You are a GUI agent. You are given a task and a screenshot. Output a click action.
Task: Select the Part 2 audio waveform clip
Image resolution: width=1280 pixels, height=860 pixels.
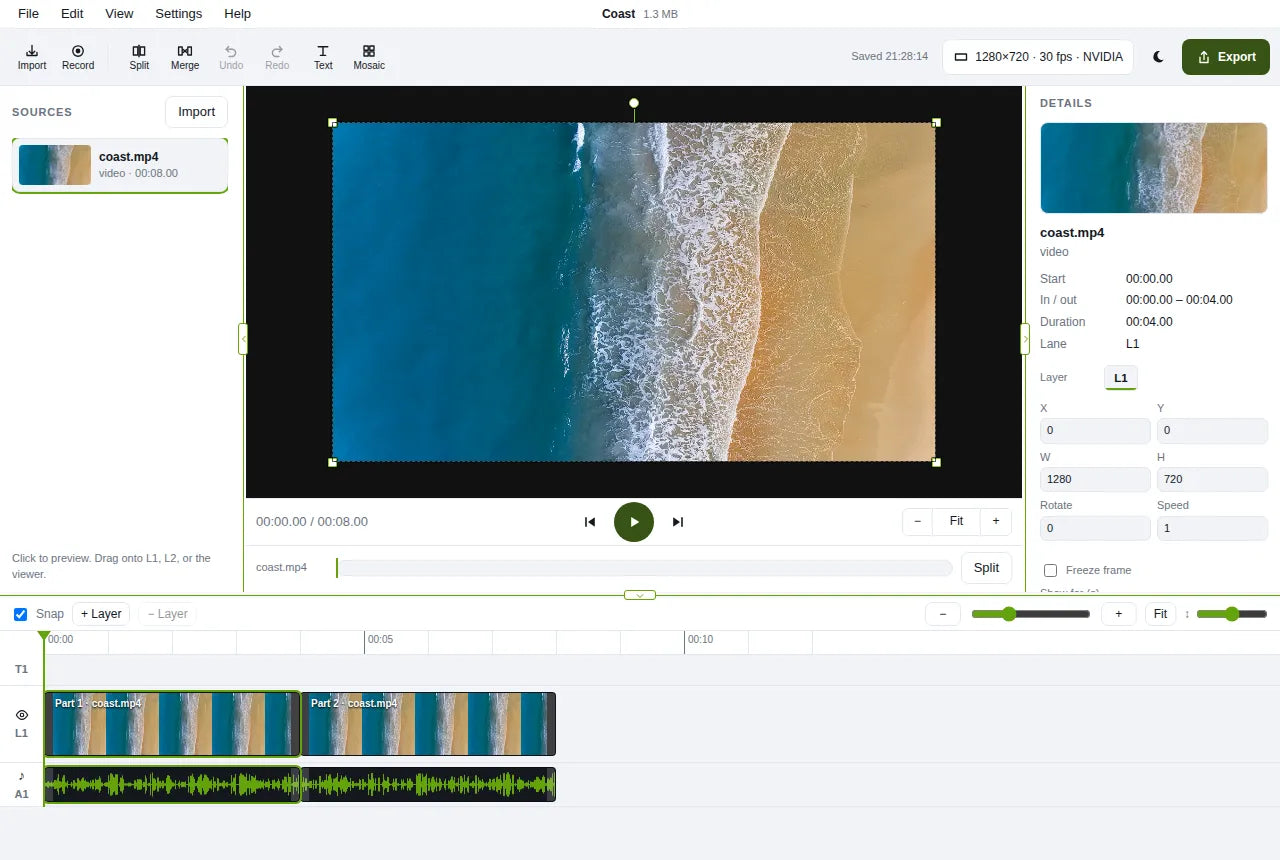tap(428, 785)
